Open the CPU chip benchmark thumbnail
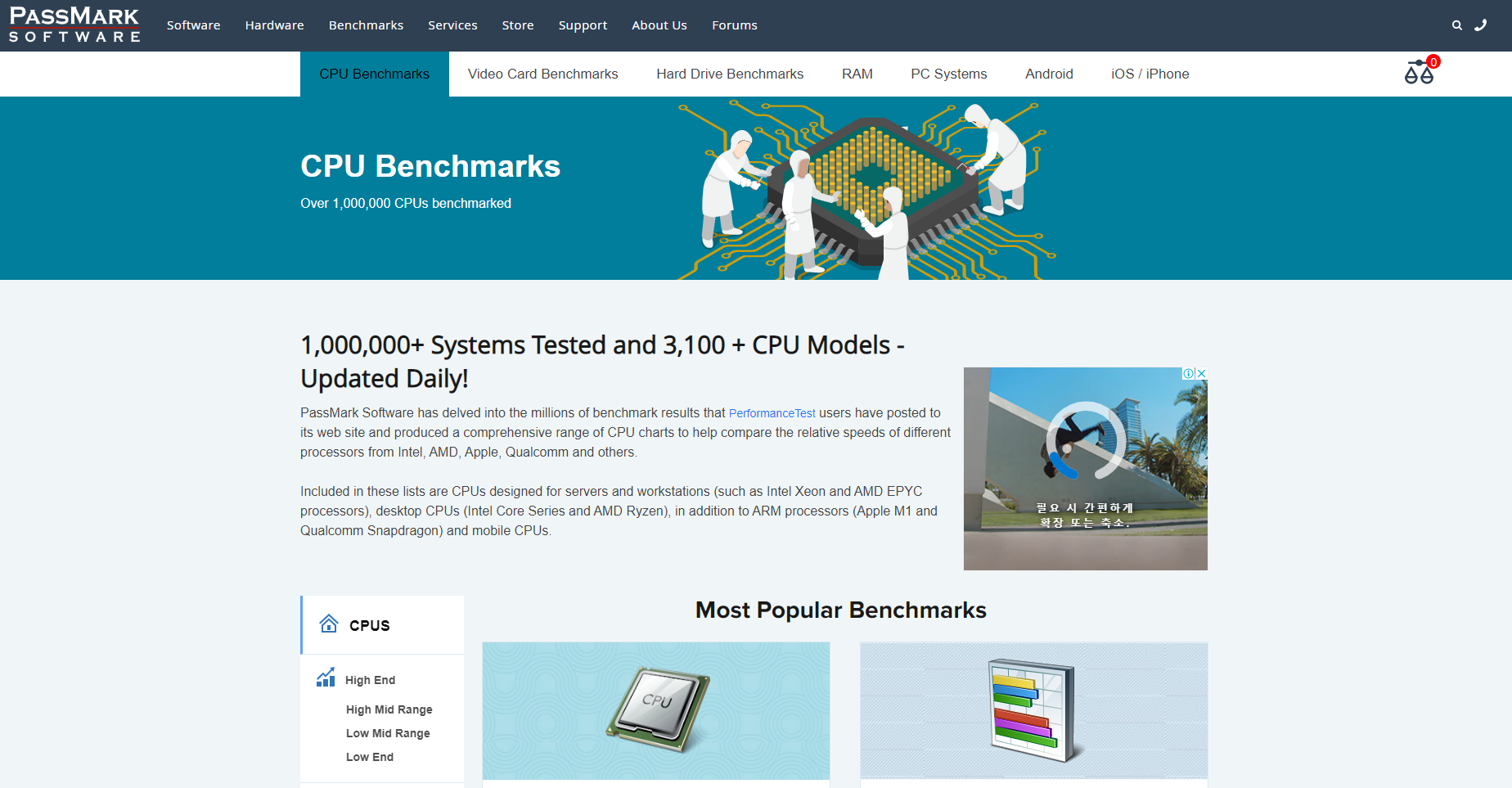The height and width of the screenshot is (788, 1512). point(656,711)
